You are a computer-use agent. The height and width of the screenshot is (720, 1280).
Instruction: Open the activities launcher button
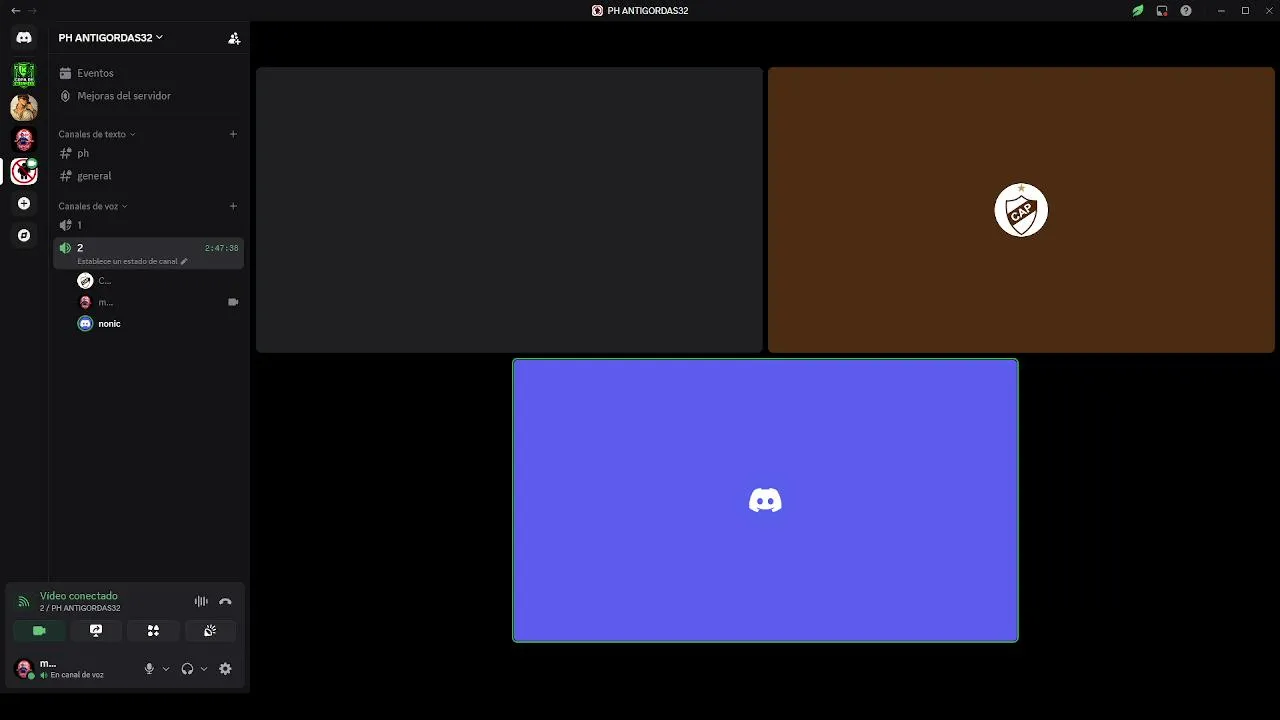(x=153, y=631)
